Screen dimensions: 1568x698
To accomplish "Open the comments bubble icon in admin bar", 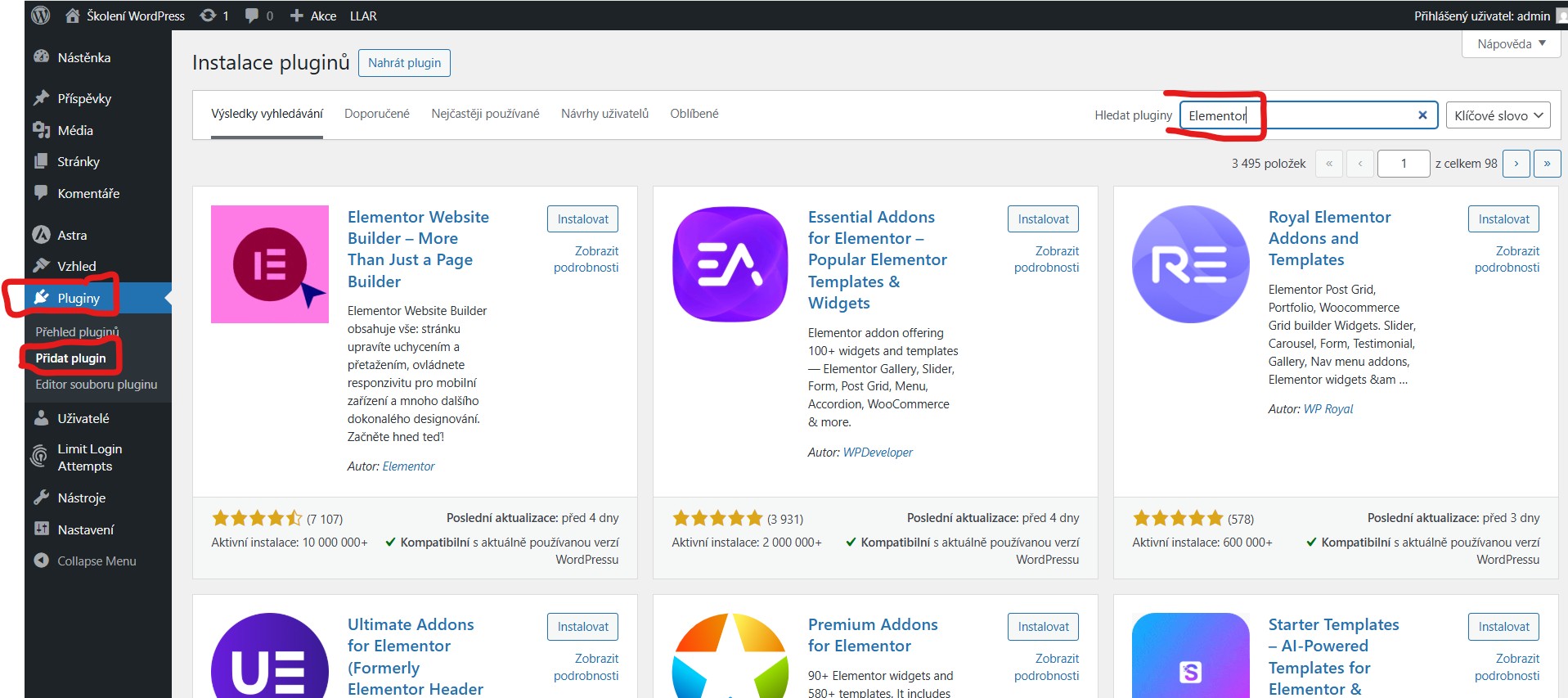I will (x=253, y=16).
